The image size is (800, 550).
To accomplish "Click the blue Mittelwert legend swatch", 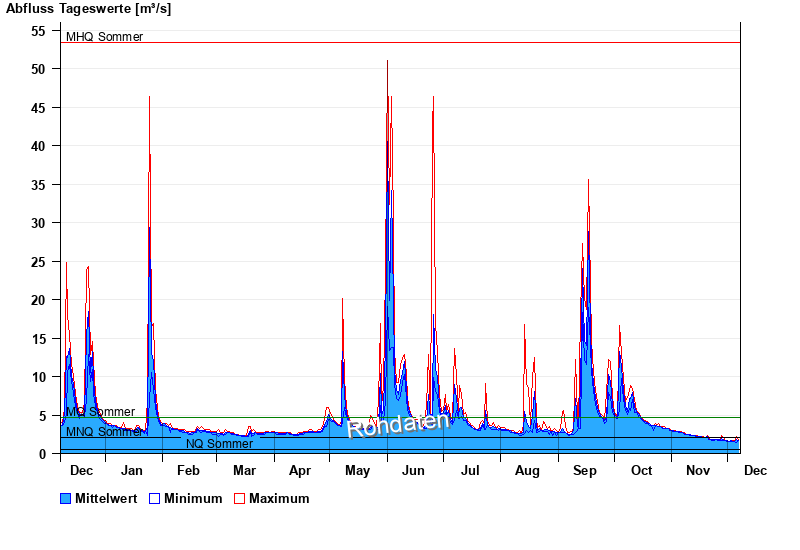I will point(66,499).
